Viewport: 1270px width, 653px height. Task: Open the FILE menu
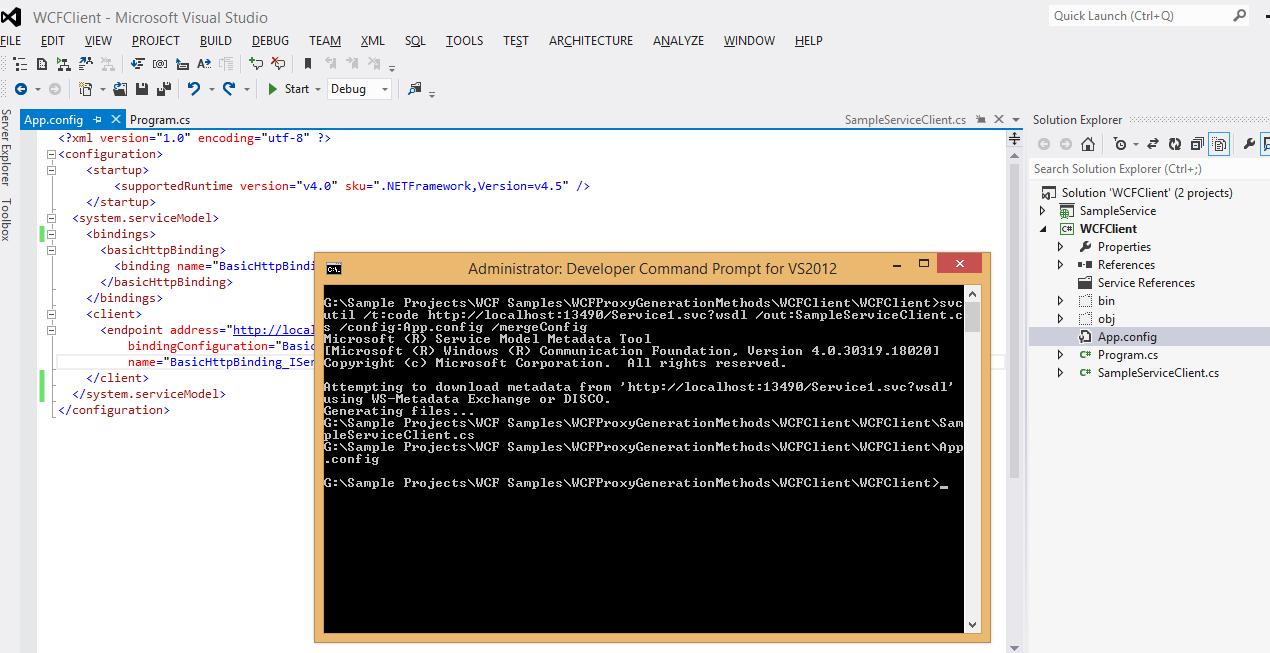(x=11, y=41)
